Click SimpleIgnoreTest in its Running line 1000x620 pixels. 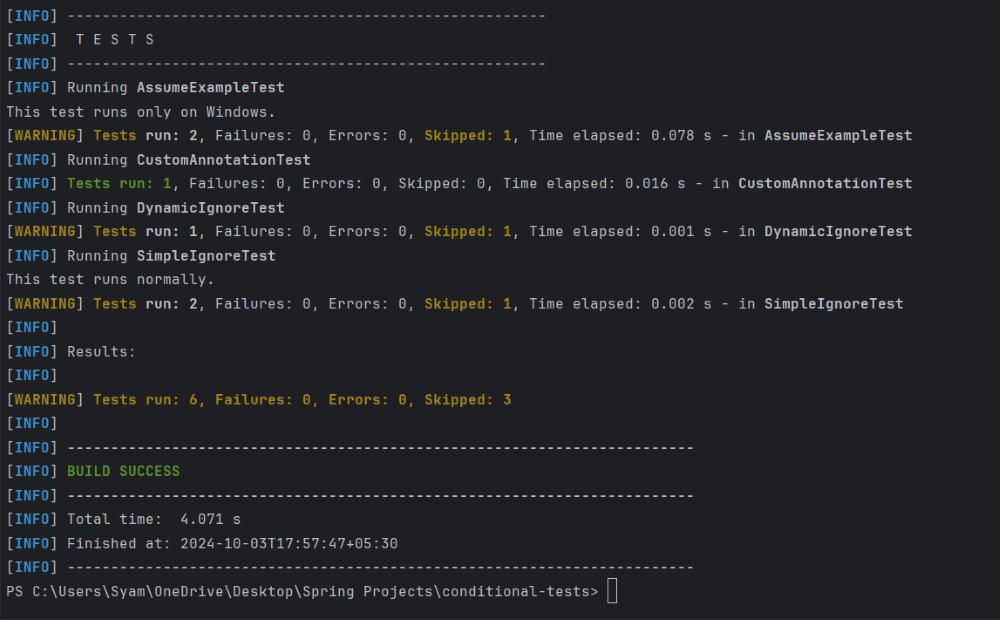click(x=206, y=256)
